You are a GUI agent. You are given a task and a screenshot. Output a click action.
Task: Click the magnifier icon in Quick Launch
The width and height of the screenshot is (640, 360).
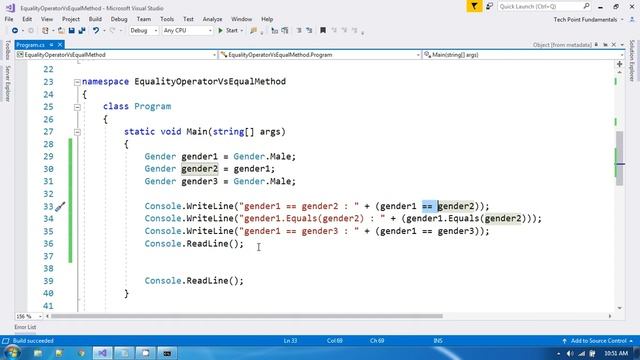point(586,6)
